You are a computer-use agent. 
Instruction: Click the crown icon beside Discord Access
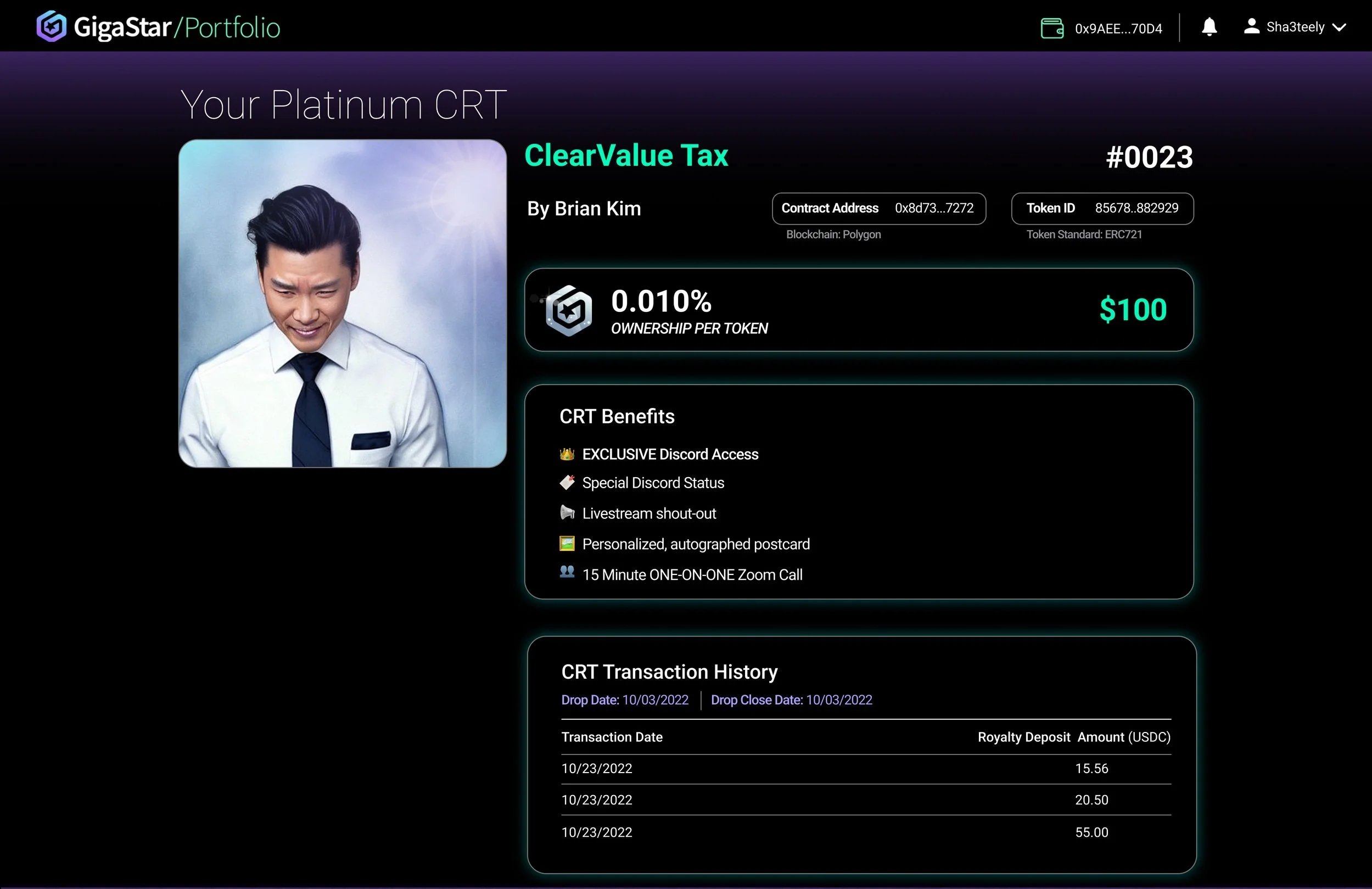click(567, 454)
